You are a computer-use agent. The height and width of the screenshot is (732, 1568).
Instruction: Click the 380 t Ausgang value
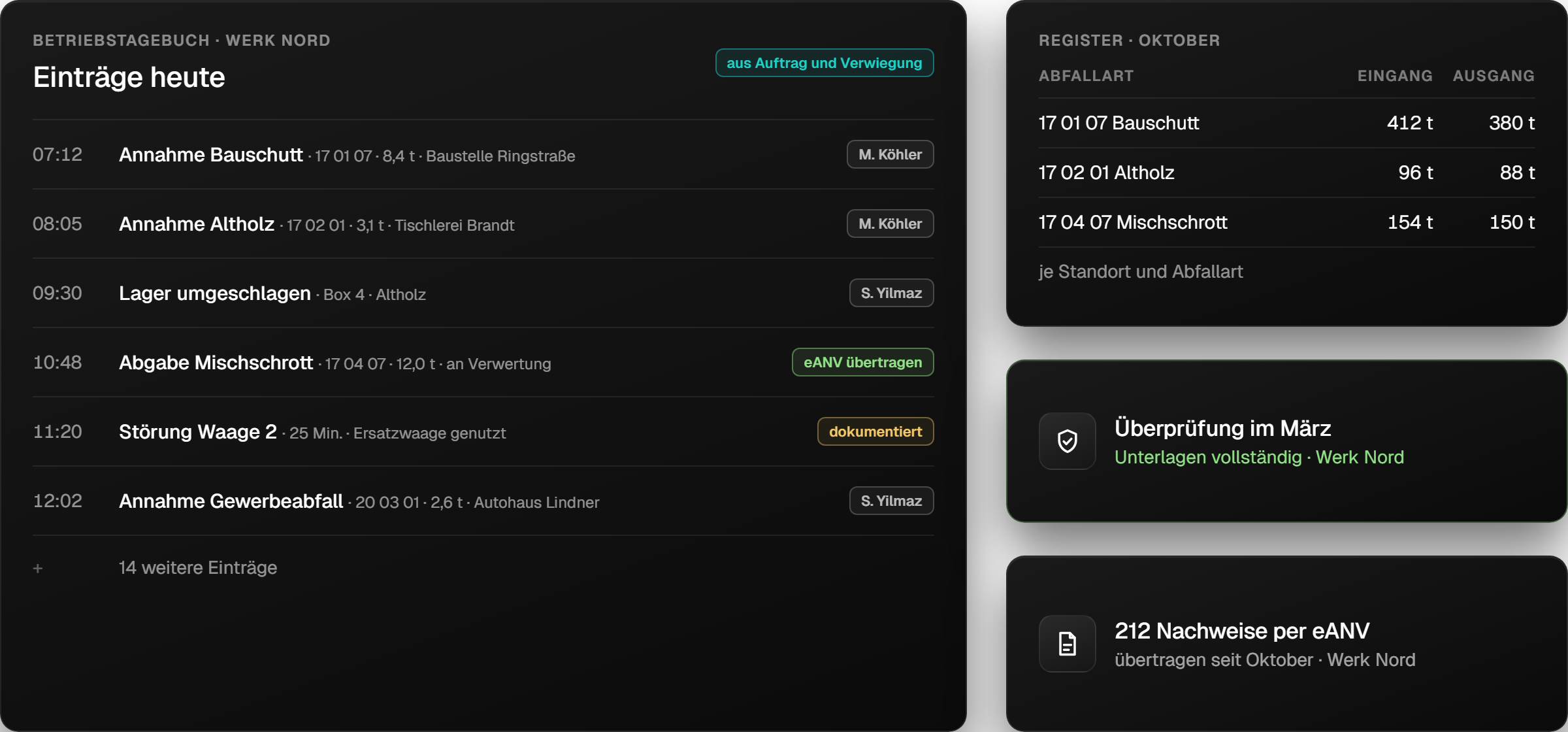click(1512, 123)
